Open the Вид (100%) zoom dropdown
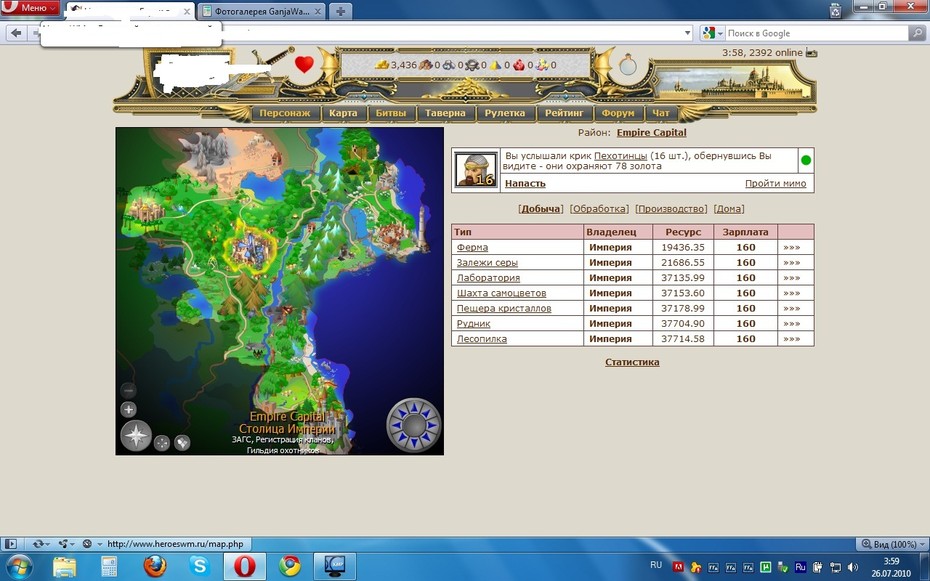 coord(893,544)
